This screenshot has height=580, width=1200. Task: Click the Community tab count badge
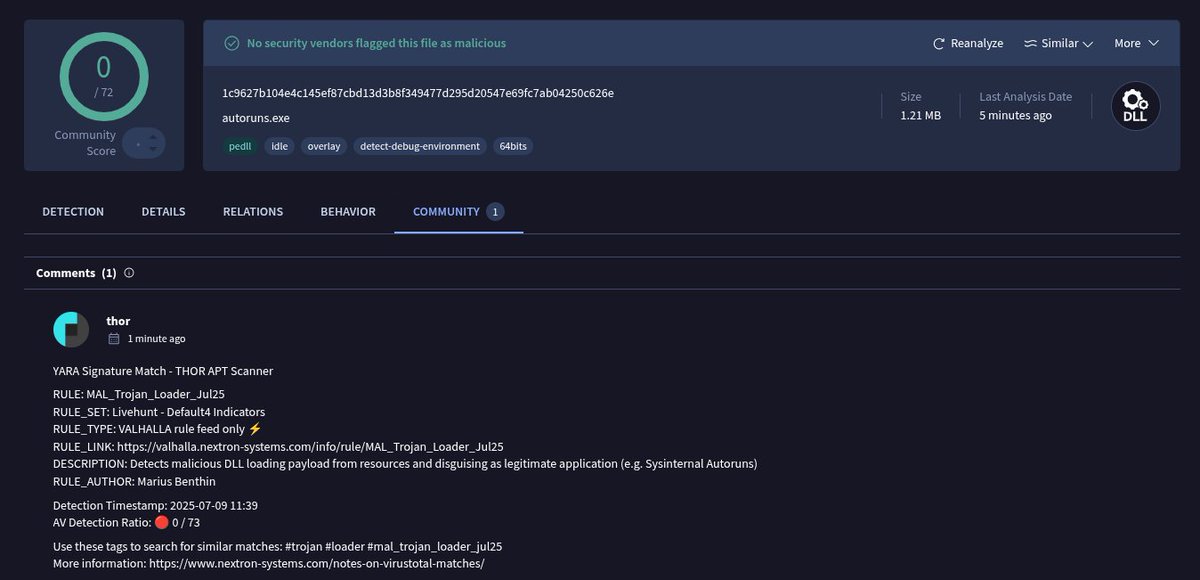(496, 212)
